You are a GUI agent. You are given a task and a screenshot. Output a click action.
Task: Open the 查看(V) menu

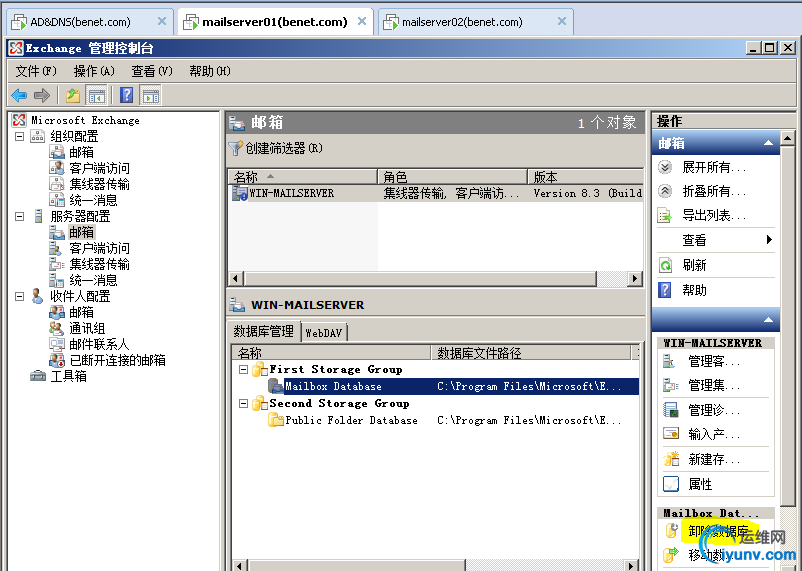tap(152, 71)
